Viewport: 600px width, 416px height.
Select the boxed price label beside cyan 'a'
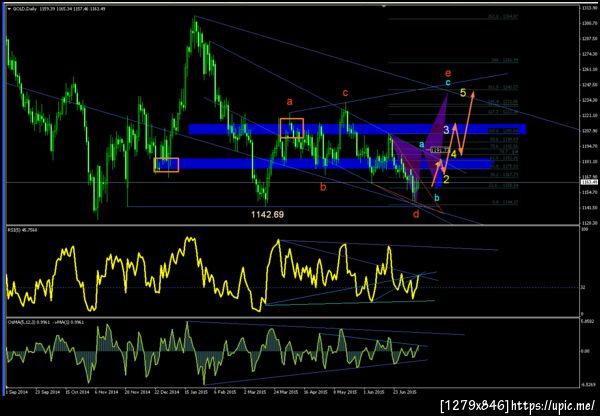(x=439, y=150)
